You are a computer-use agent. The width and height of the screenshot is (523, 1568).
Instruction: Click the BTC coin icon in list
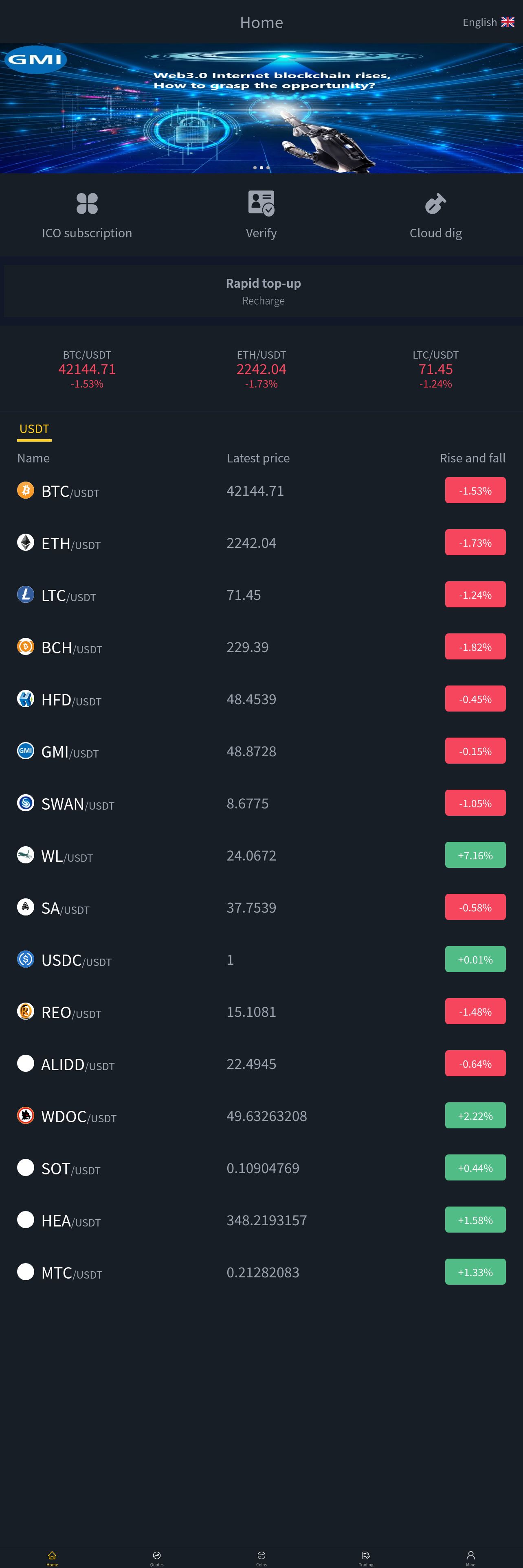point(26,490)
